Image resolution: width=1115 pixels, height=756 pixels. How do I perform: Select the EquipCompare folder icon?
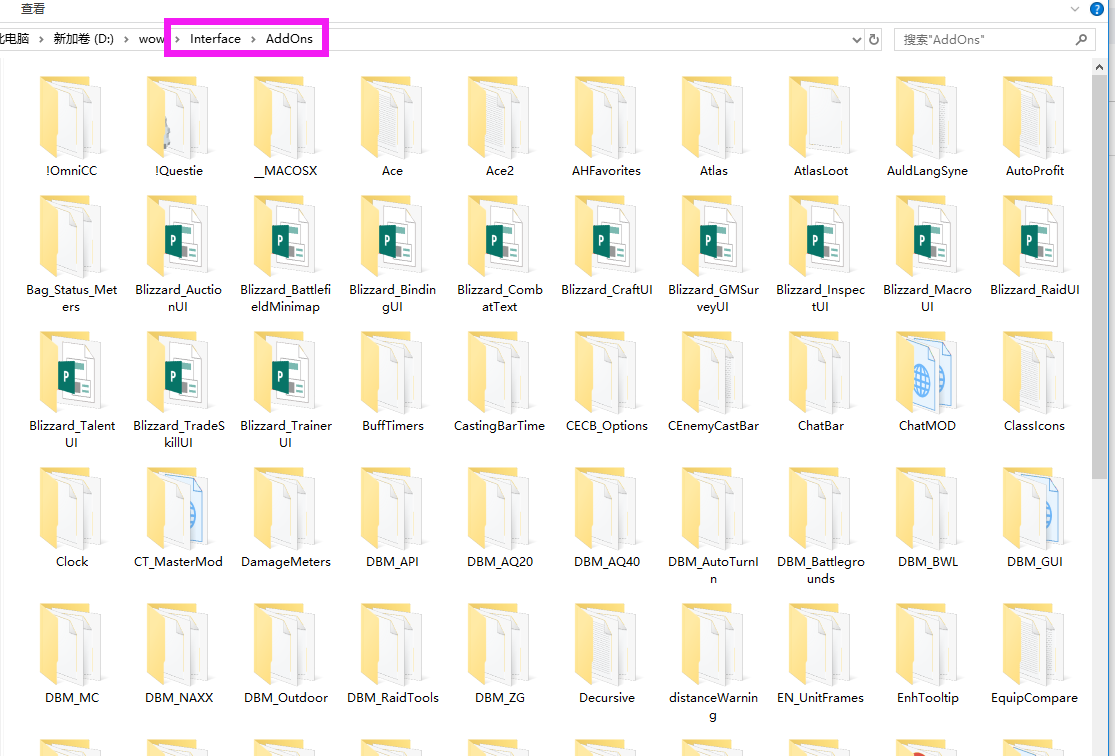point(1035,644)
